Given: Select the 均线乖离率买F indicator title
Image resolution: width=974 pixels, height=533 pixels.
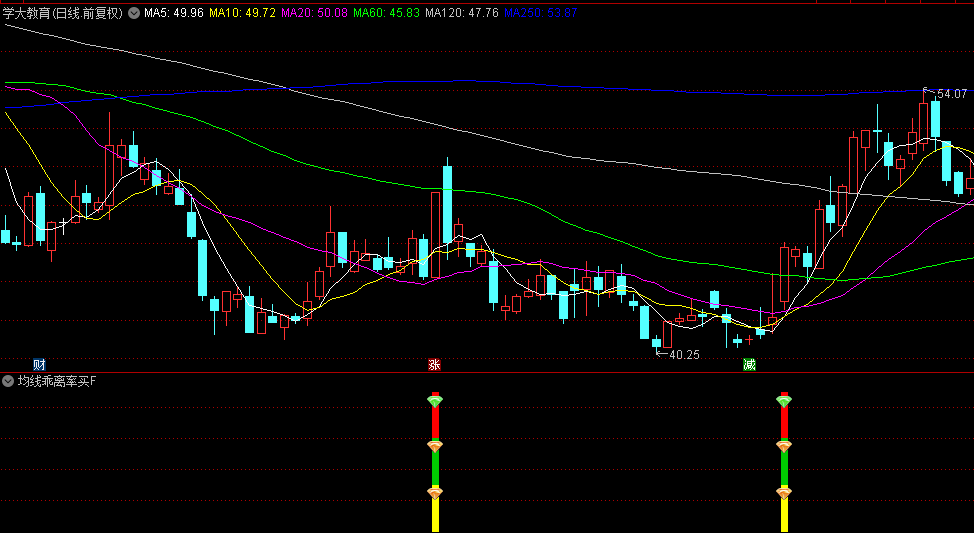Looking at the screenshot, I should tap(57, 381).
